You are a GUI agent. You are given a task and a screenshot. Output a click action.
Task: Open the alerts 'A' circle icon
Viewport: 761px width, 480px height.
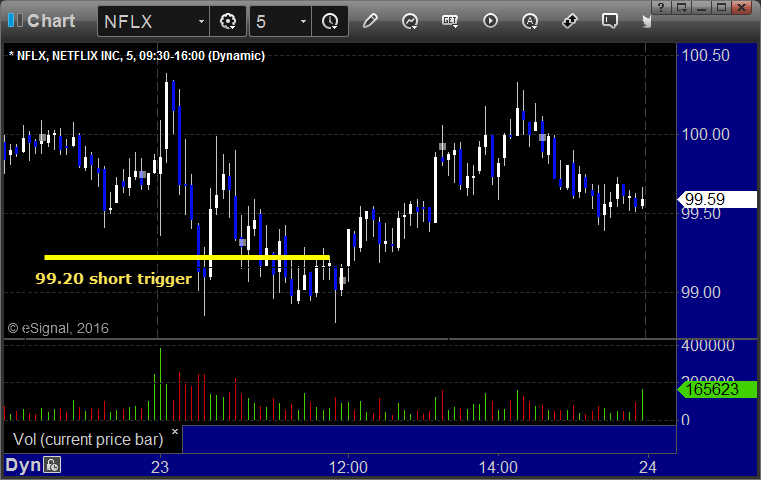coord(530,21)
